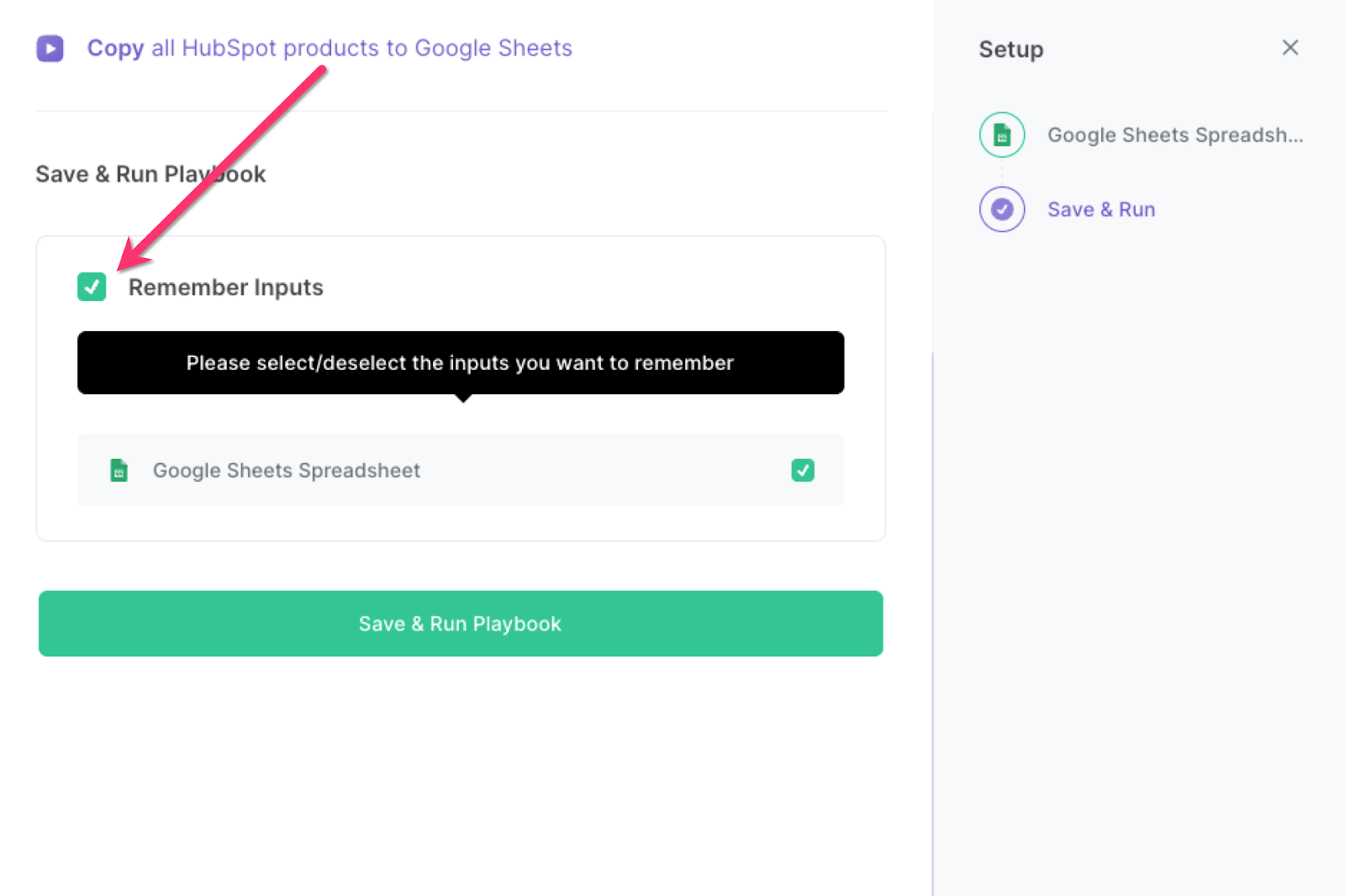Select the Save & Run step in Setup panel
The height and width of the screenshot is (896, 1345).
[x=1101, y=209]
